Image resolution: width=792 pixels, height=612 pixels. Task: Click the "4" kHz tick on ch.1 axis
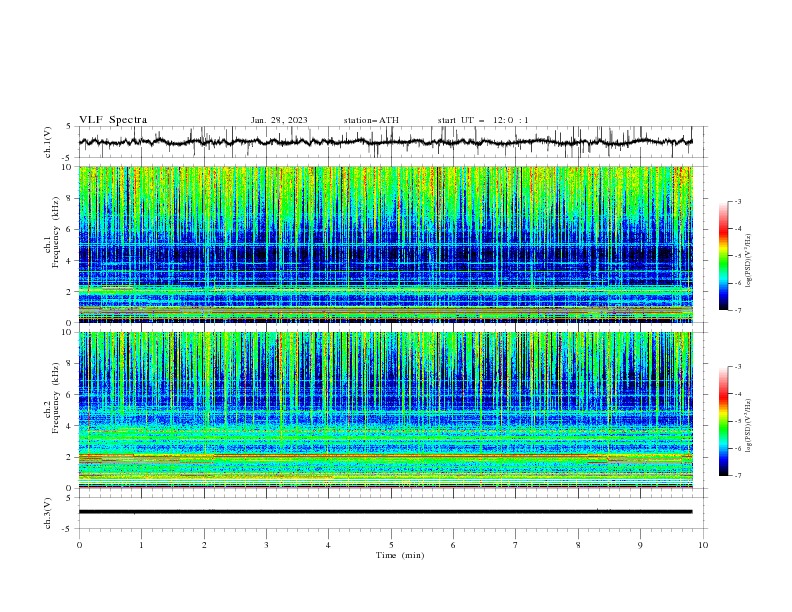coord(69,261)
